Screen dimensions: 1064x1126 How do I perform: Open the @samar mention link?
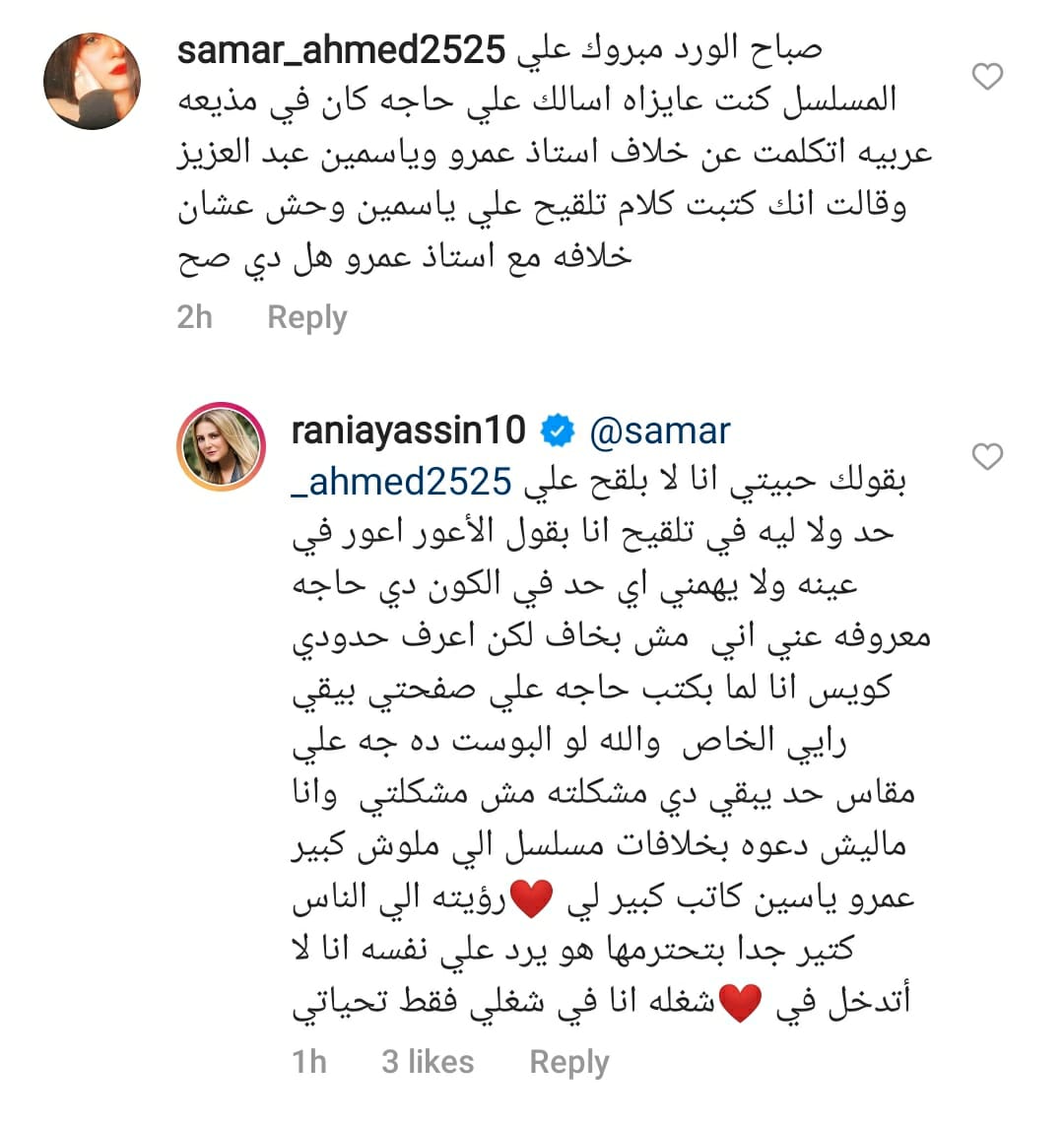[659, 431]
